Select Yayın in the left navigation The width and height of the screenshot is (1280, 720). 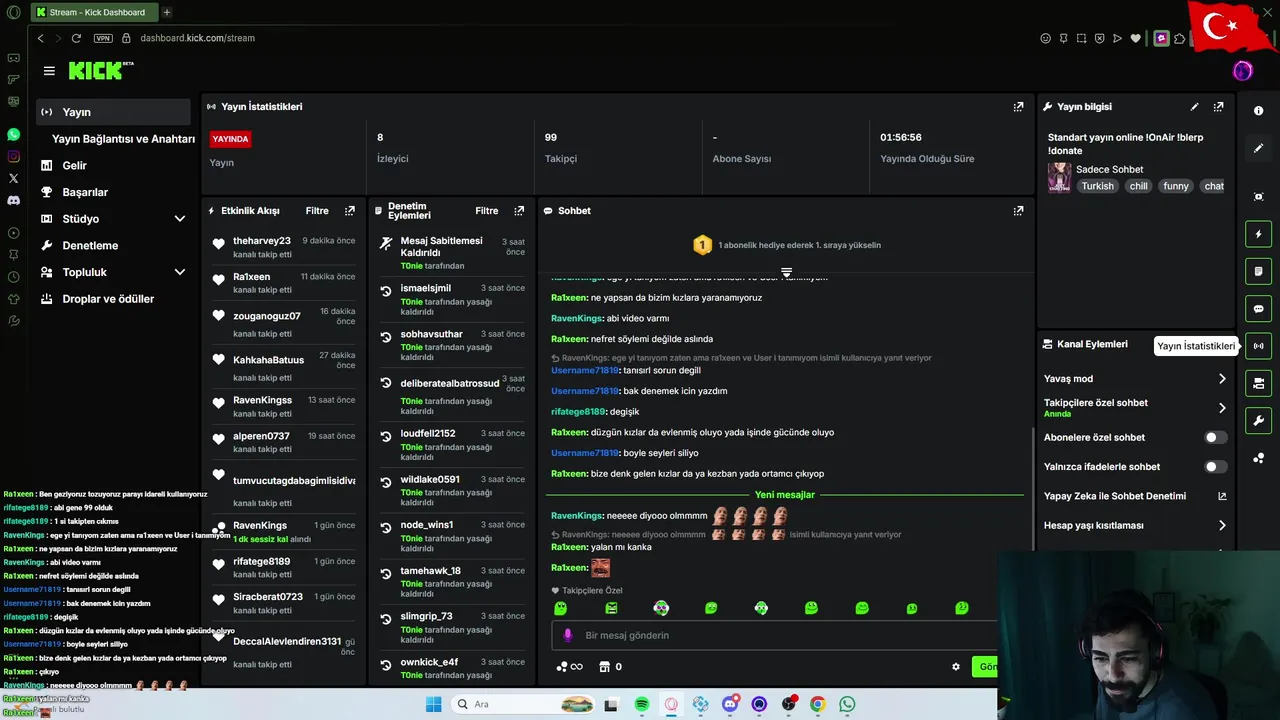[113, 112]
